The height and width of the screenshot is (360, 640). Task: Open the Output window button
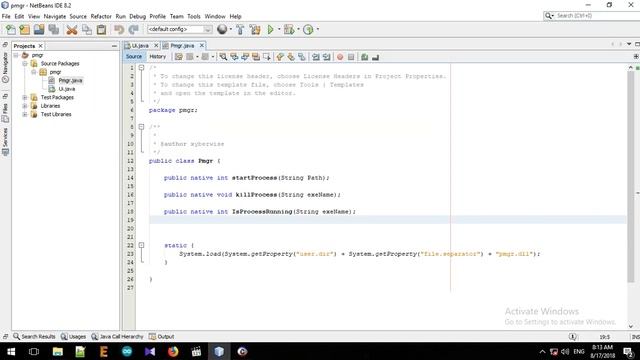click(x=162, y=337)
